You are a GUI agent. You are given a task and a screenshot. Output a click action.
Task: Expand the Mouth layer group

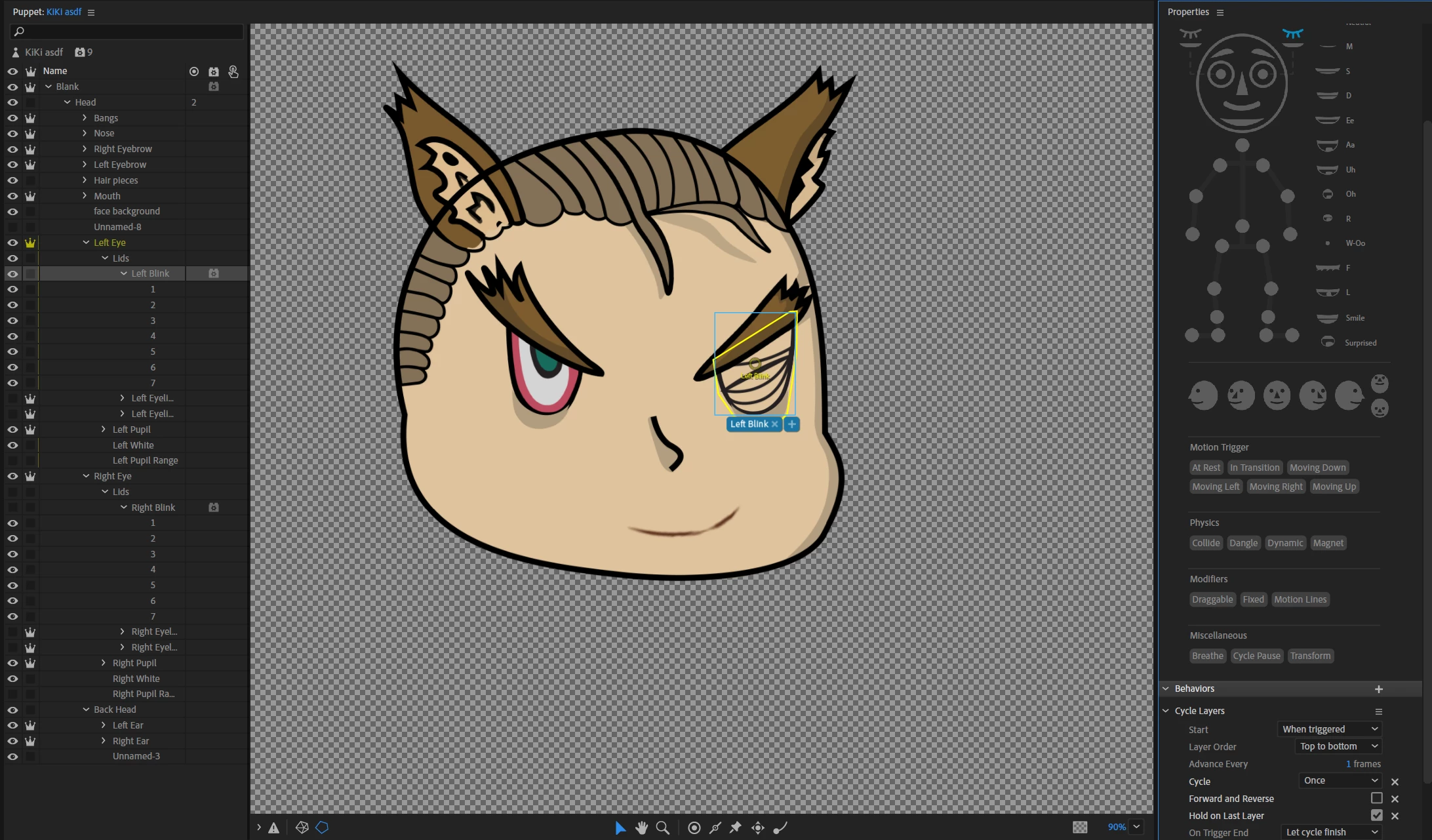[x=85, y=196]
